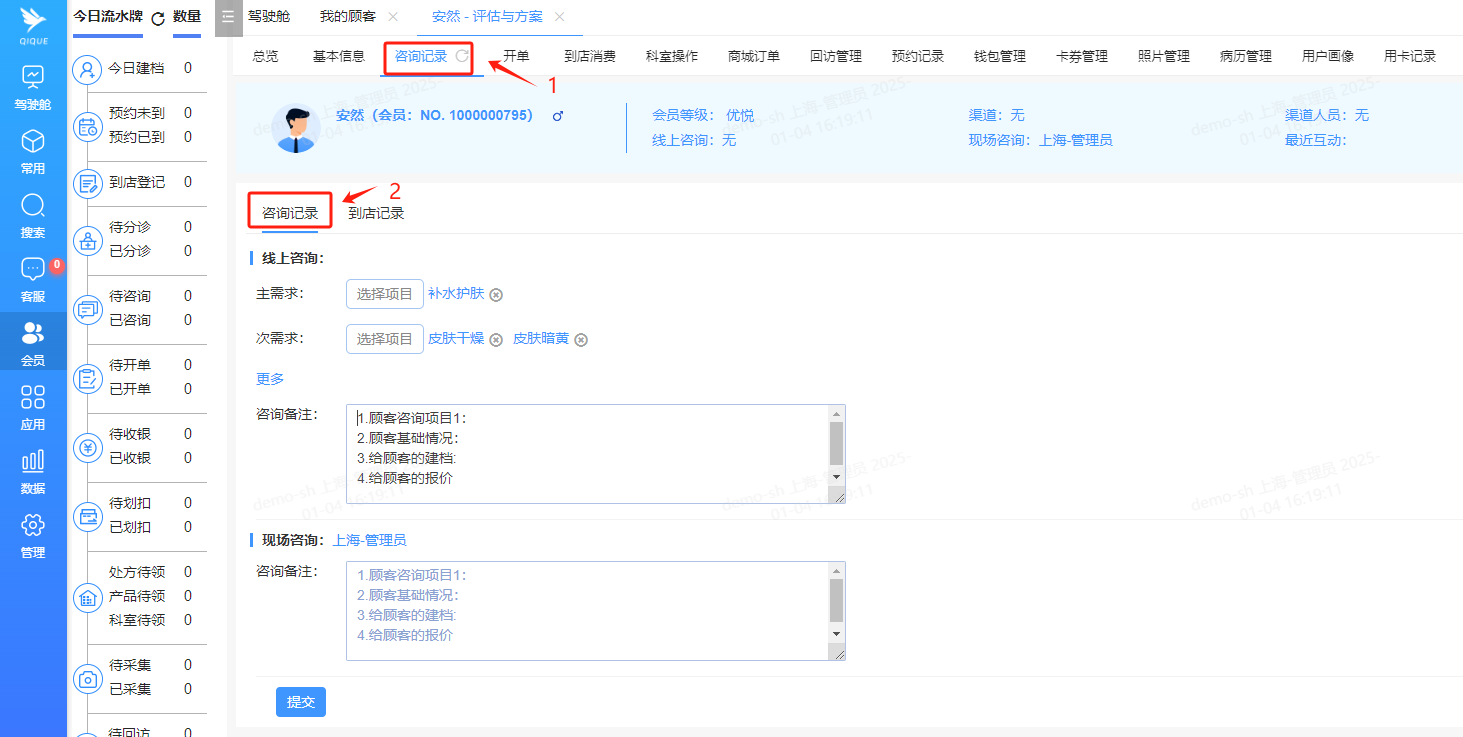Expand 更多 to show additional demand fields
This screenshot has height=737, width=1463.
click(270, 378)
